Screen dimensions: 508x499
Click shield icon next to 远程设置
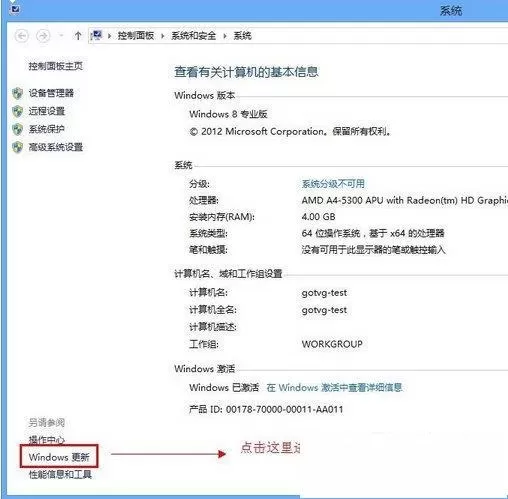point(18,111)
